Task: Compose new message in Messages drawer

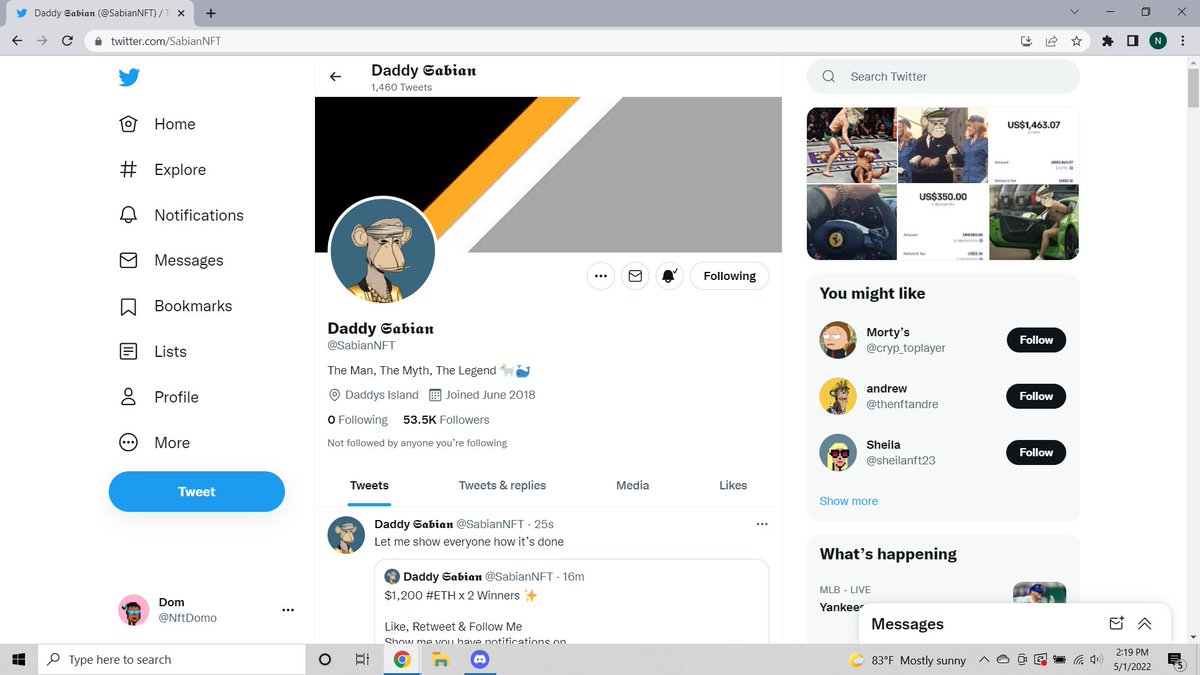Action: pos(1117,623)
